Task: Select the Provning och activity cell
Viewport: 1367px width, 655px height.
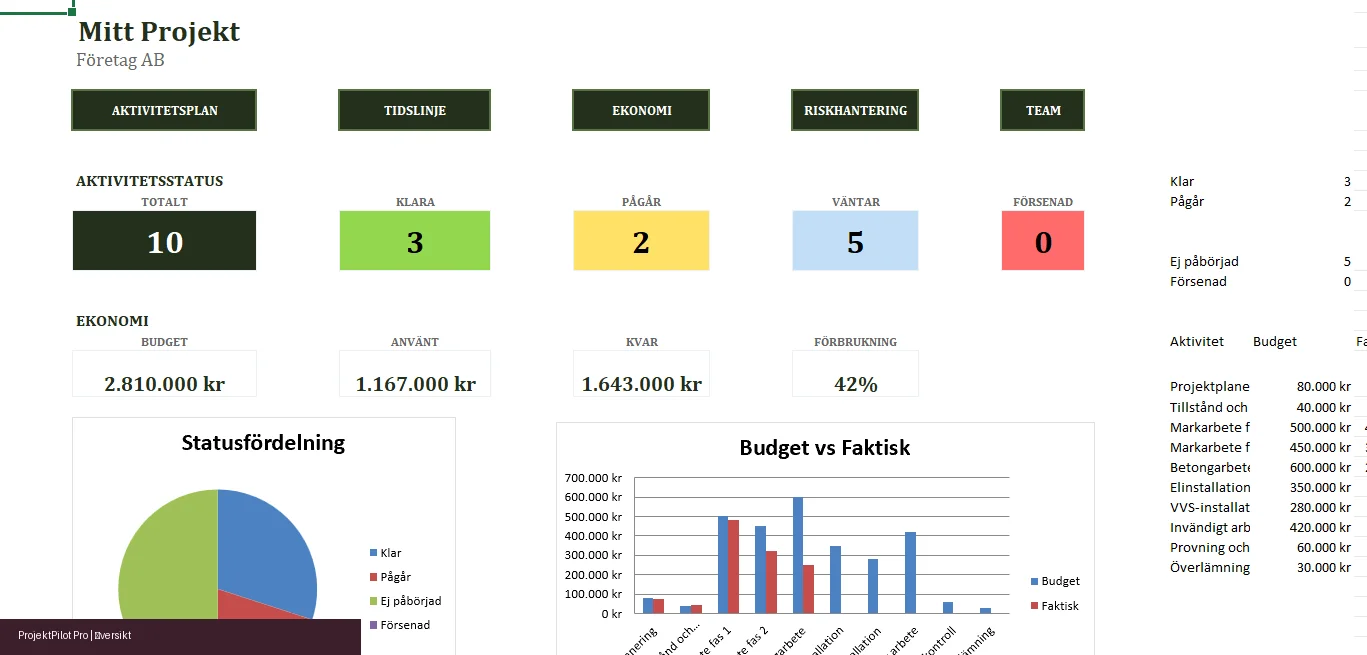Action: pyautogui.click(x=1210, y=547)
